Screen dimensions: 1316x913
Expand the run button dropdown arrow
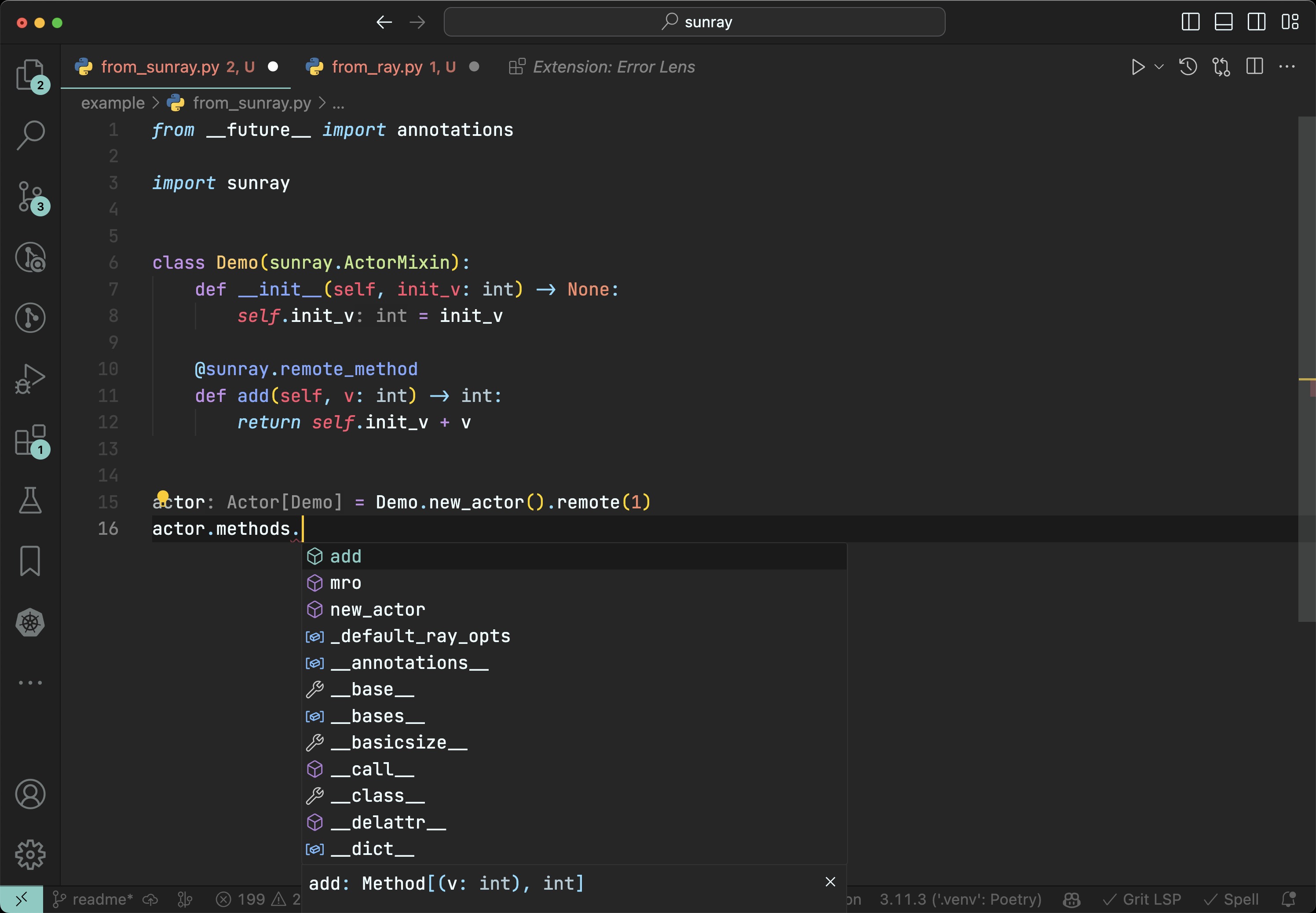pyautogui.click(x=1159, y=67)
